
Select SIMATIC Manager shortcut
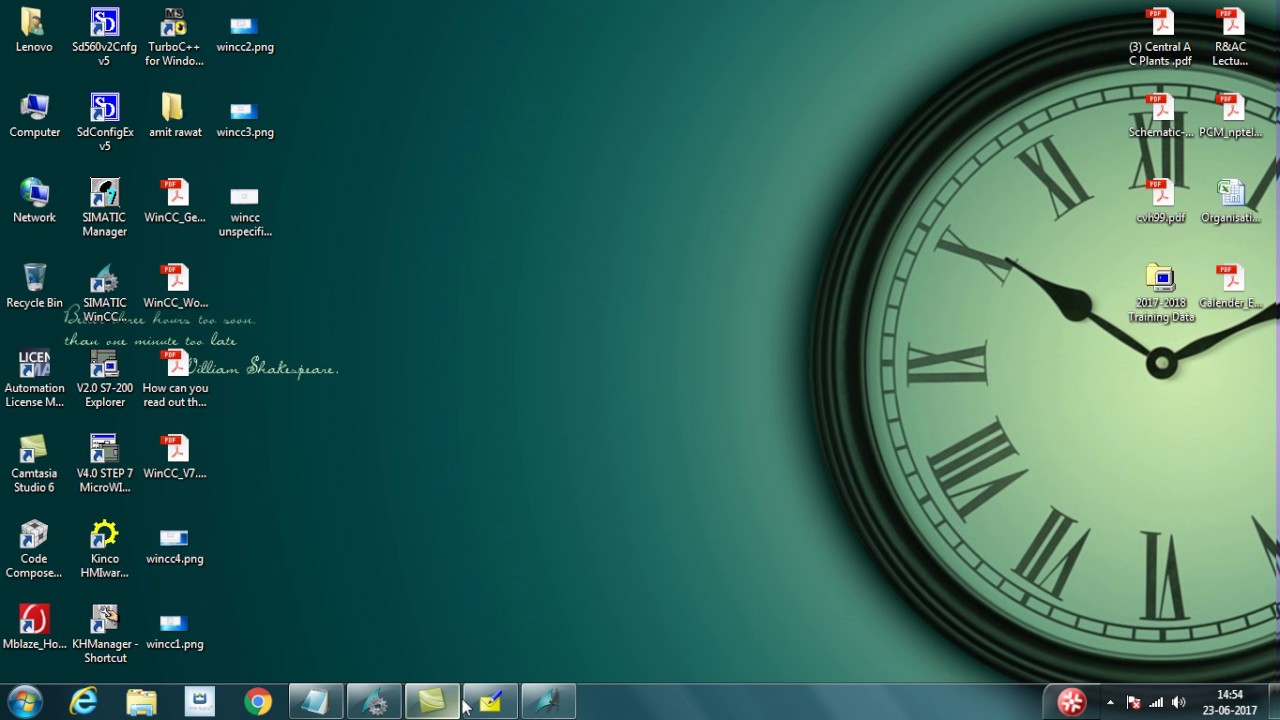[104, 208]
